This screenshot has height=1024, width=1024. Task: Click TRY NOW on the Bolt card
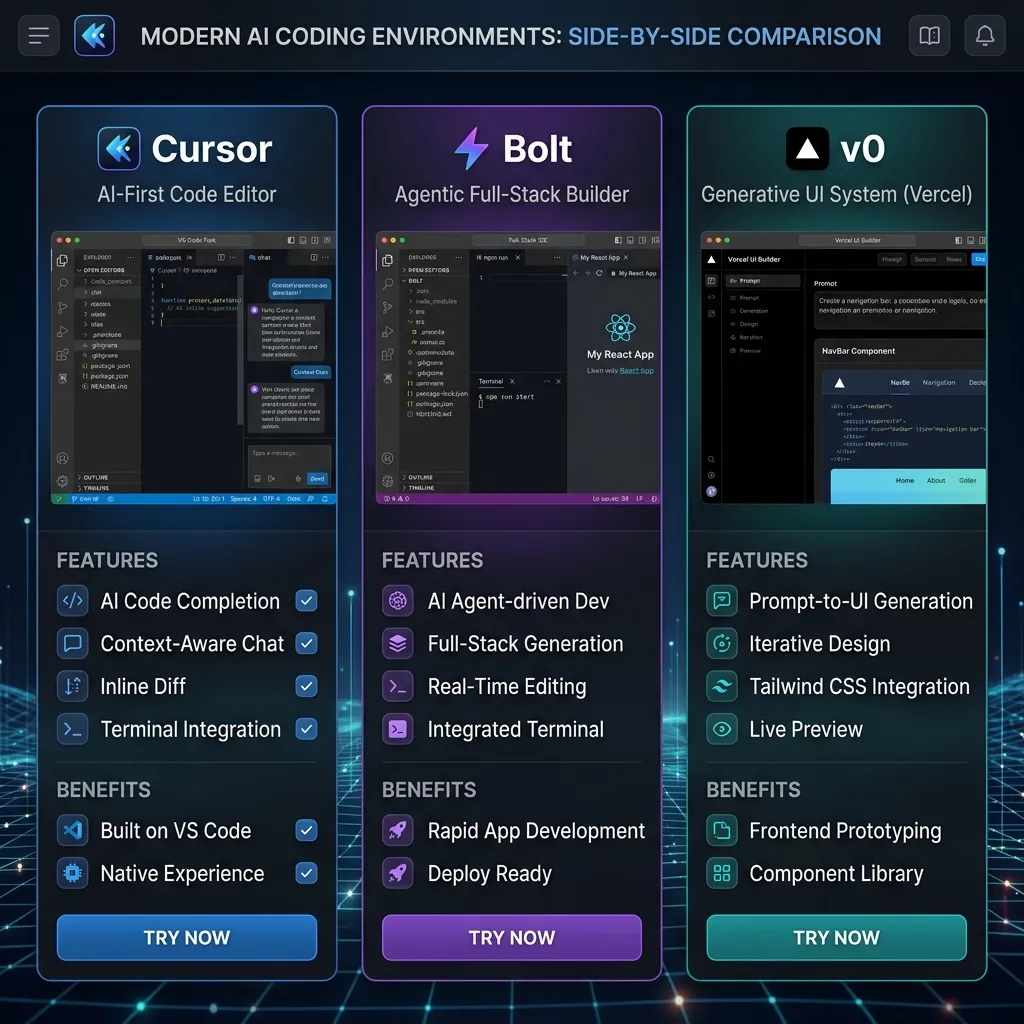coord(511,937)
